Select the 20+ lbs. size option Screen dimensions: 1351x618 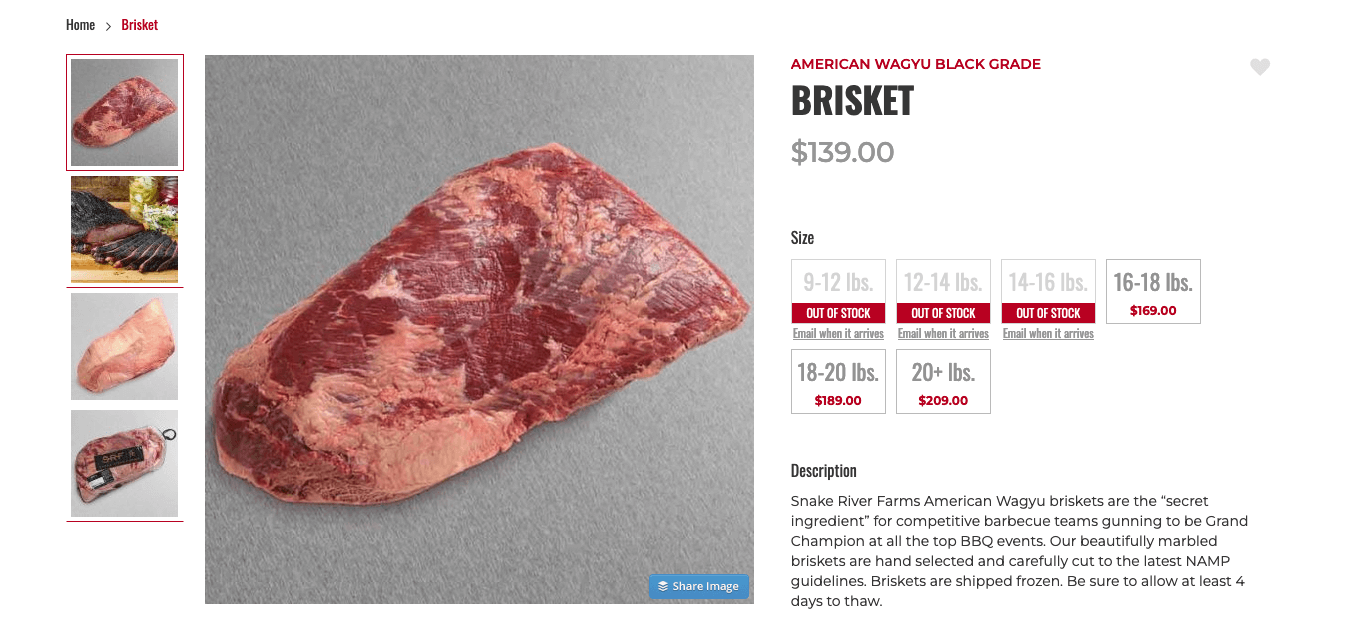943,381
